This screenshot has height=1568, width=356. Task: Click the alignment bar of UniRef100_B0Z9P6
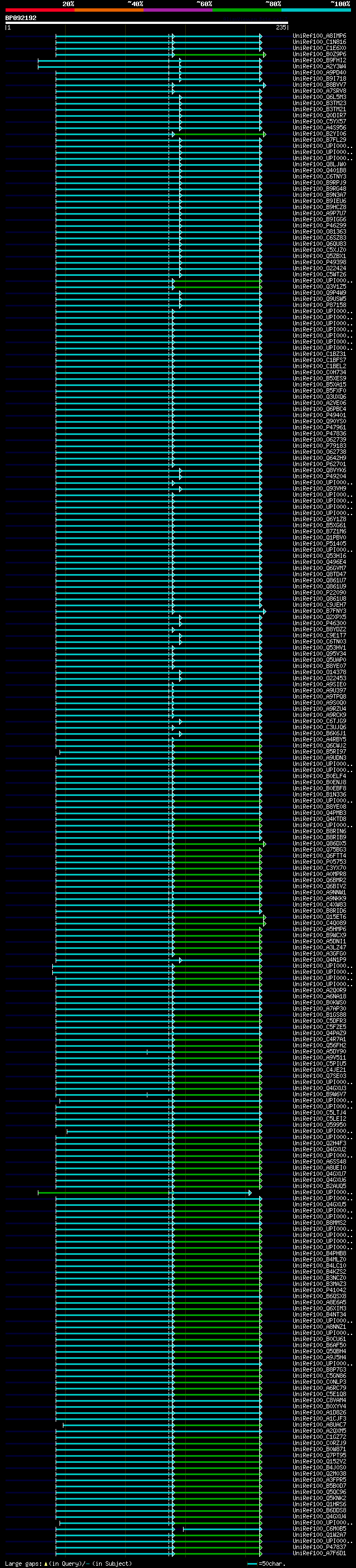click(161, 55)
